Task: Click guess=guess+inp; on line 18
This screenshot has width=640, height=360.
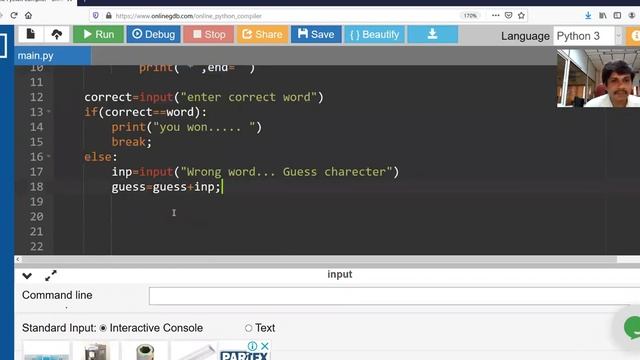Action: point(166,187)
